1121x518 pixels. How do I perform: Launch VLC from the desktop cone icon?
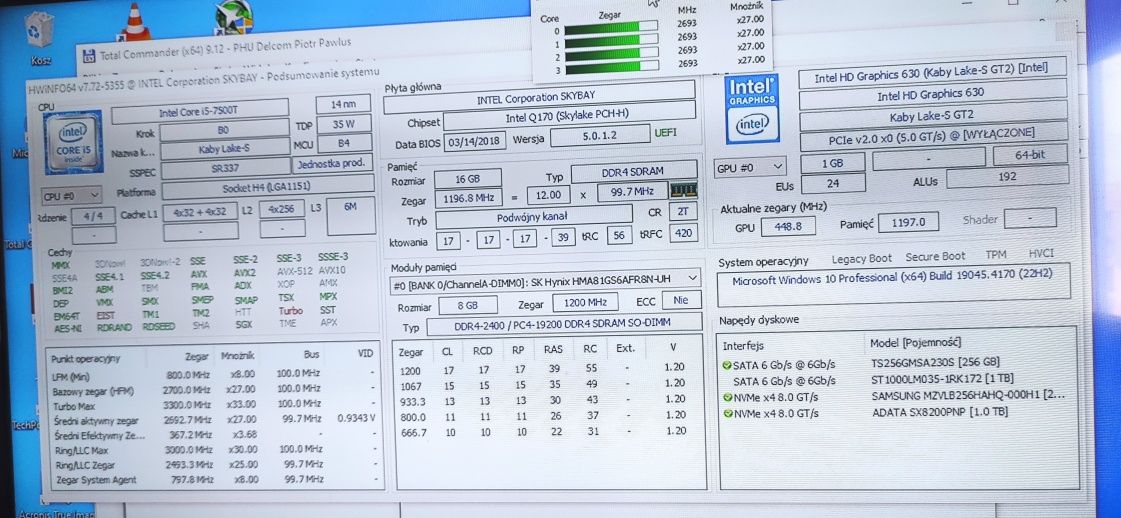[x=134, y=20]
